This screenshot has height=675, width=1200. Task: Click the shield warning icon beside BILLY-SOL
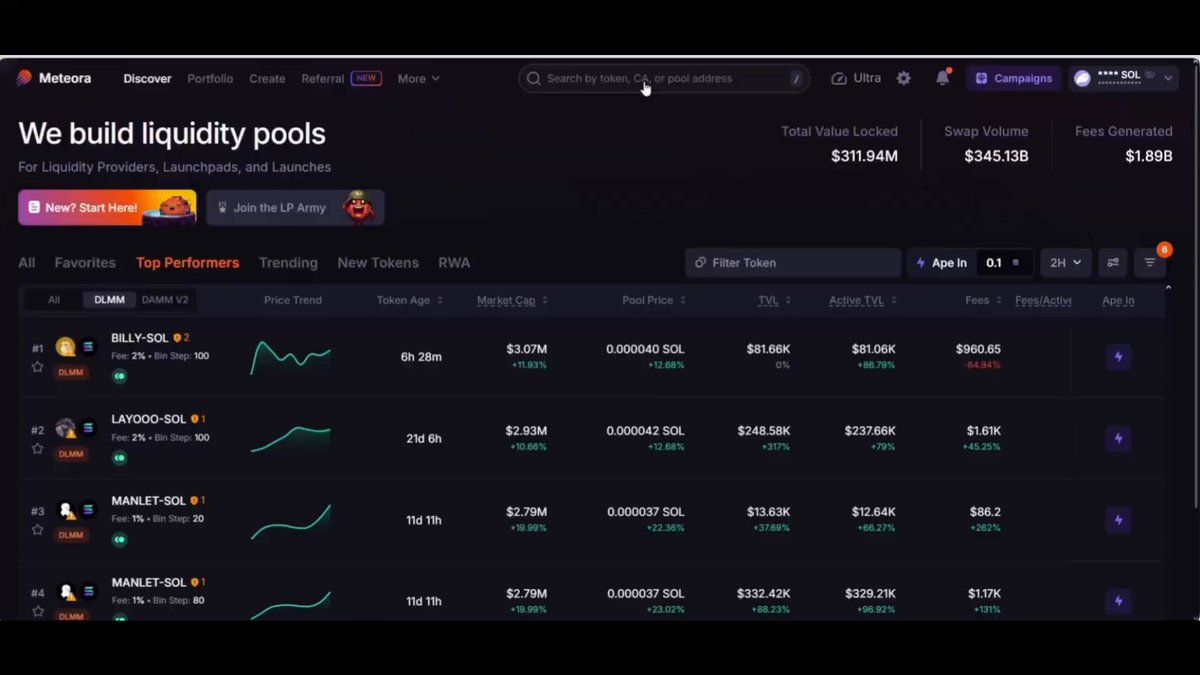click(x=177, y=338)
